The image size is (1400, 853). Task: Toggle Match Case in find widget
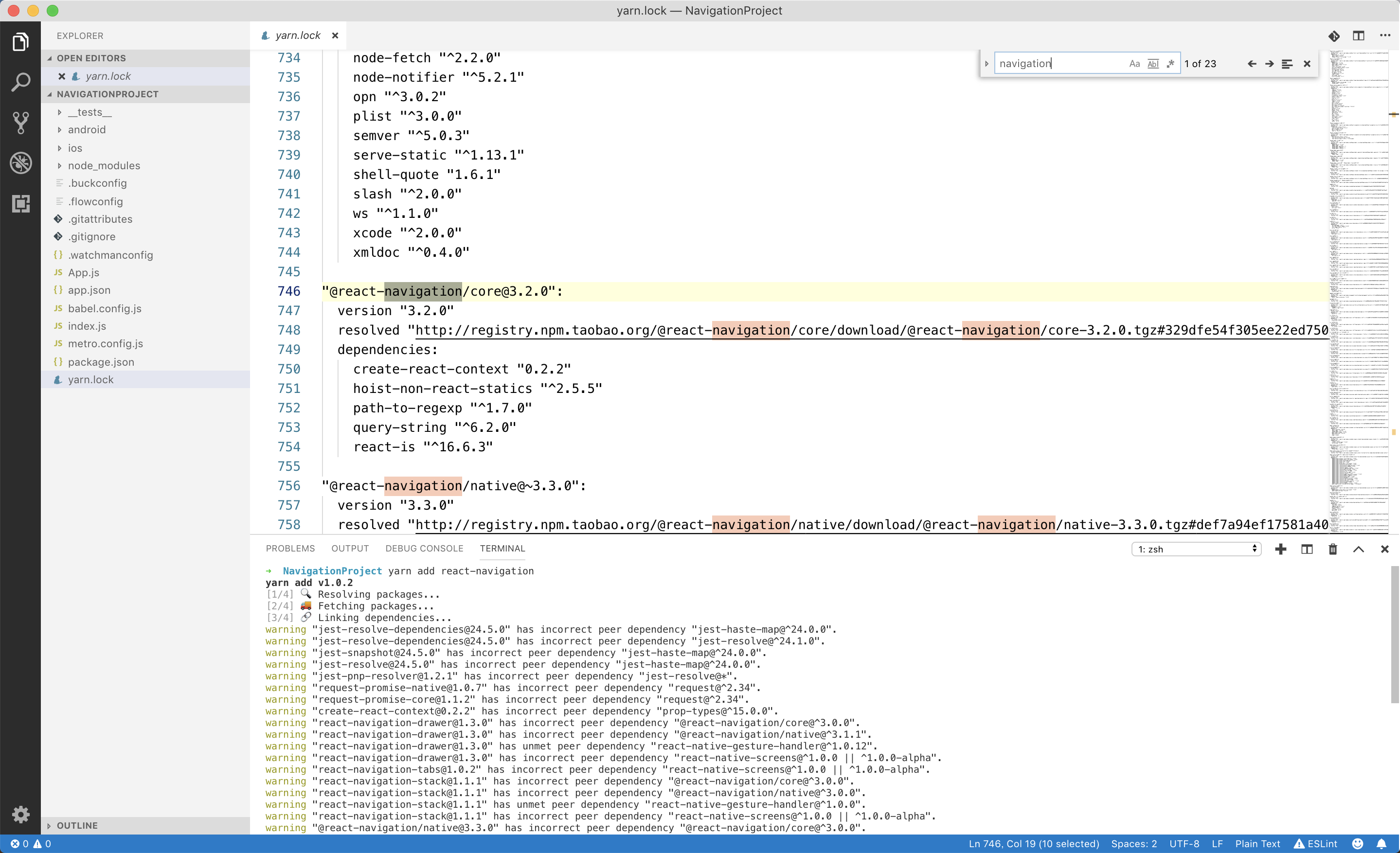1134,64
